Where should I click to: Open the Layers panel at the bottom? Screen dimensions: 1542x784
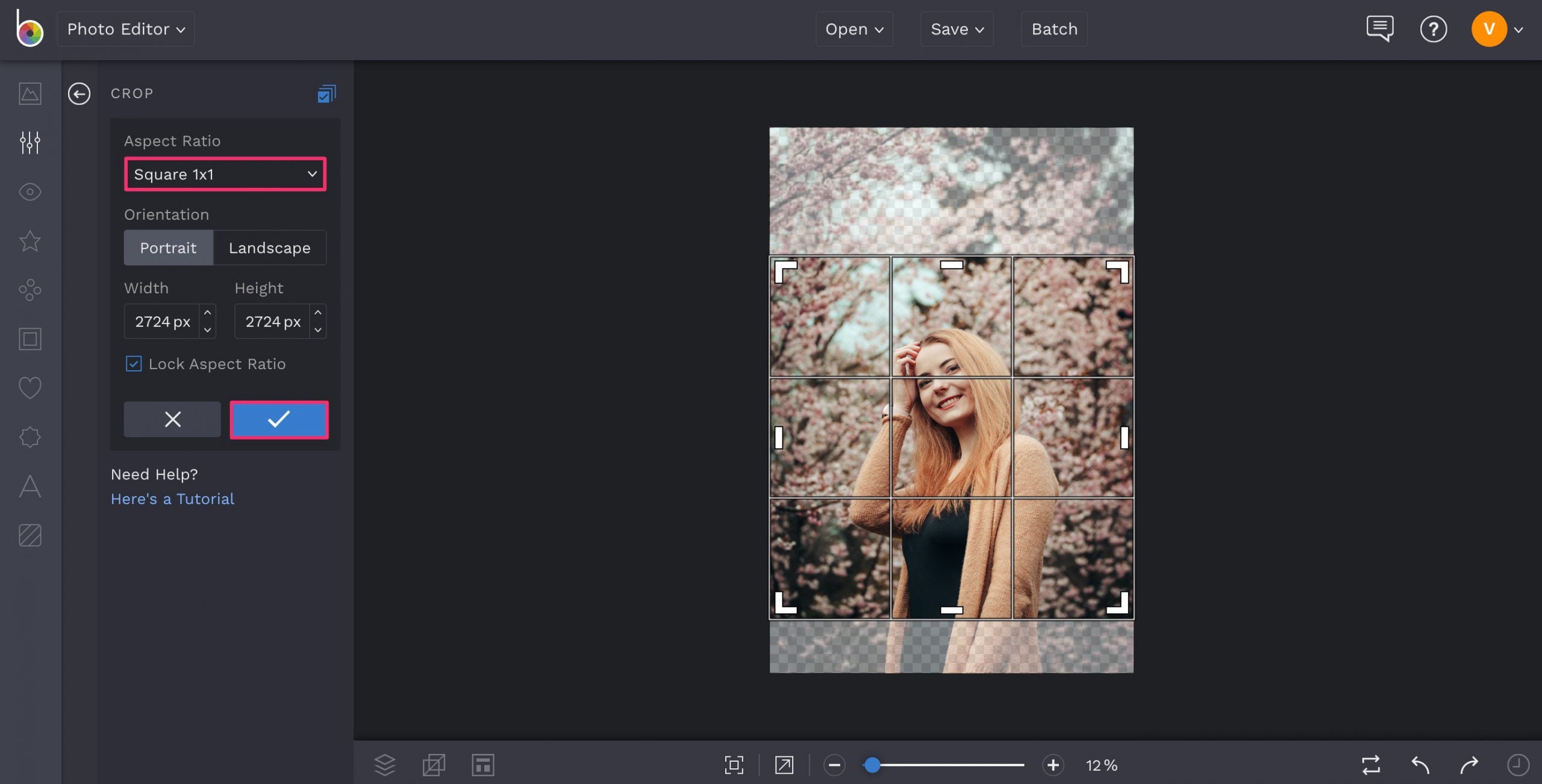pyautogui.click(x=384, y=765)
